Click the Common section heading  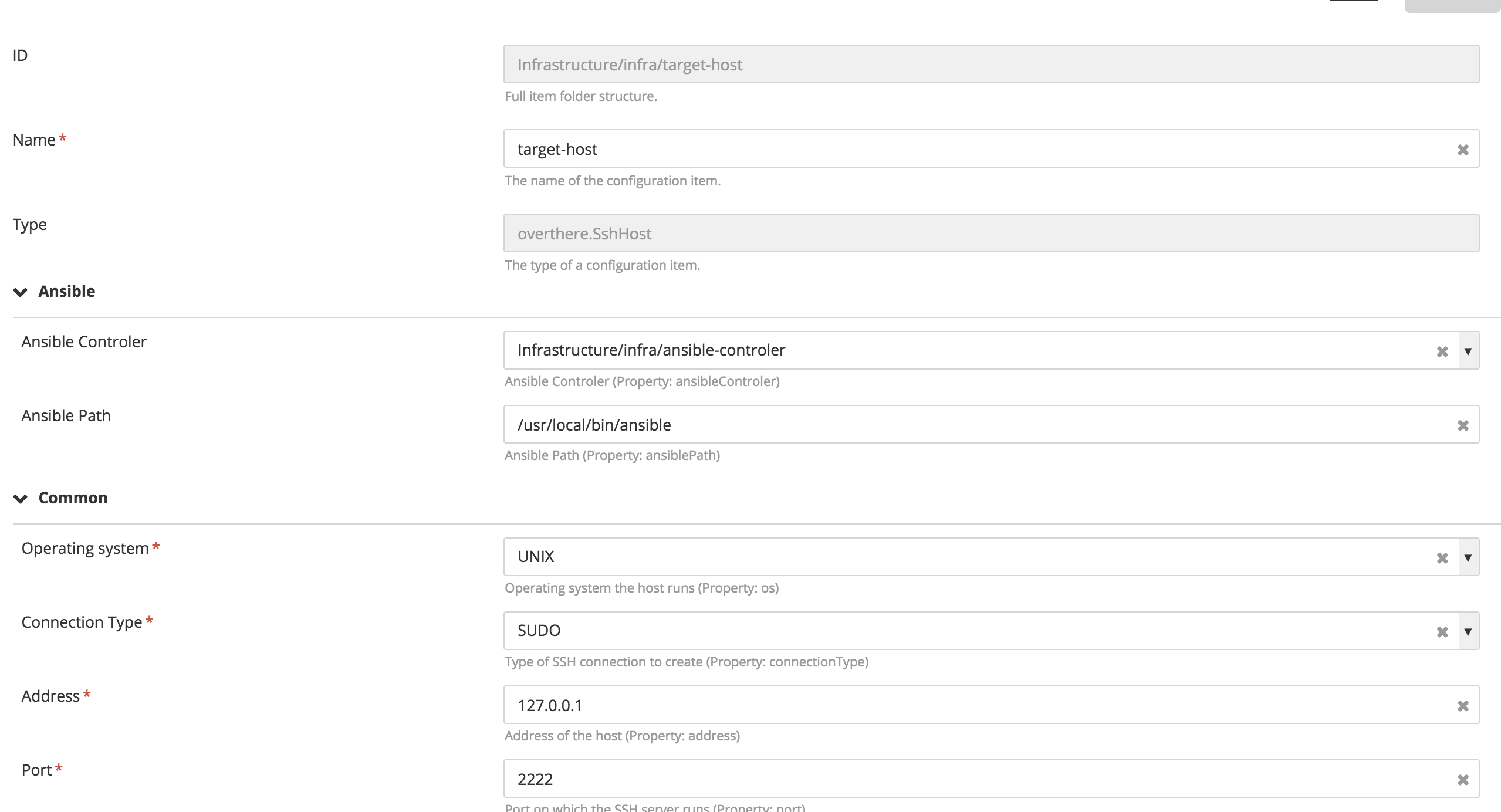pyautogui.click(x=73, y=498)
